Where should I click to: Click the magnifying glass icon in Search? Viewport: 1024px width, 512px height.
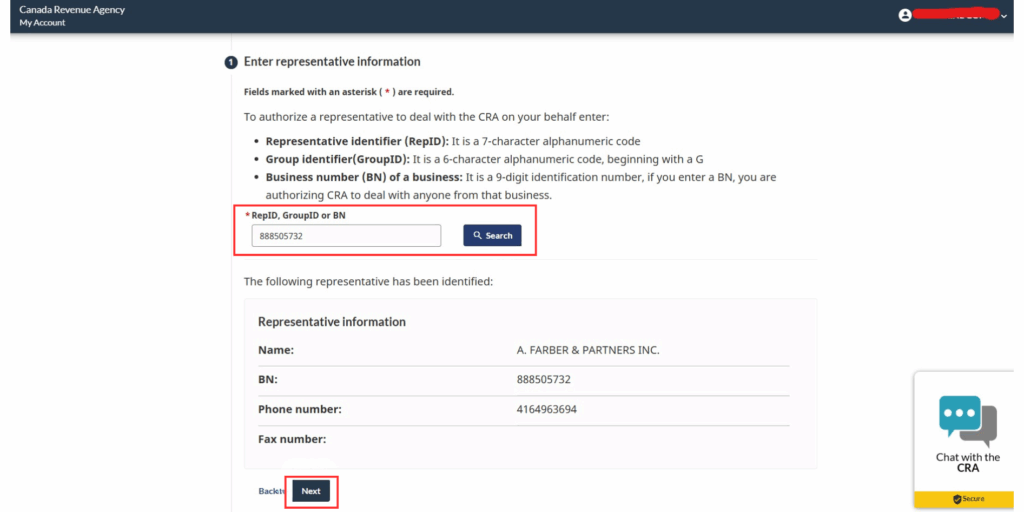click(478, 236)
